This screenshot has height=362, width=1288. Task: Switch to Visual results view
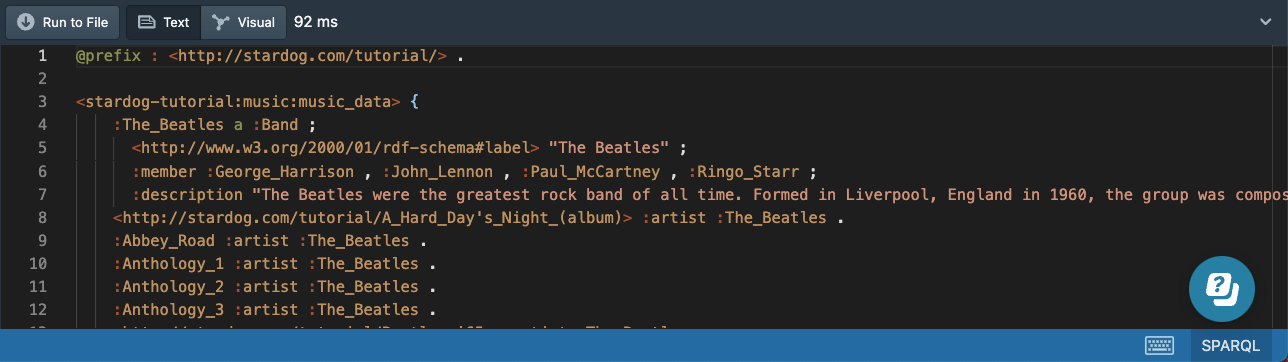(244, 22)
